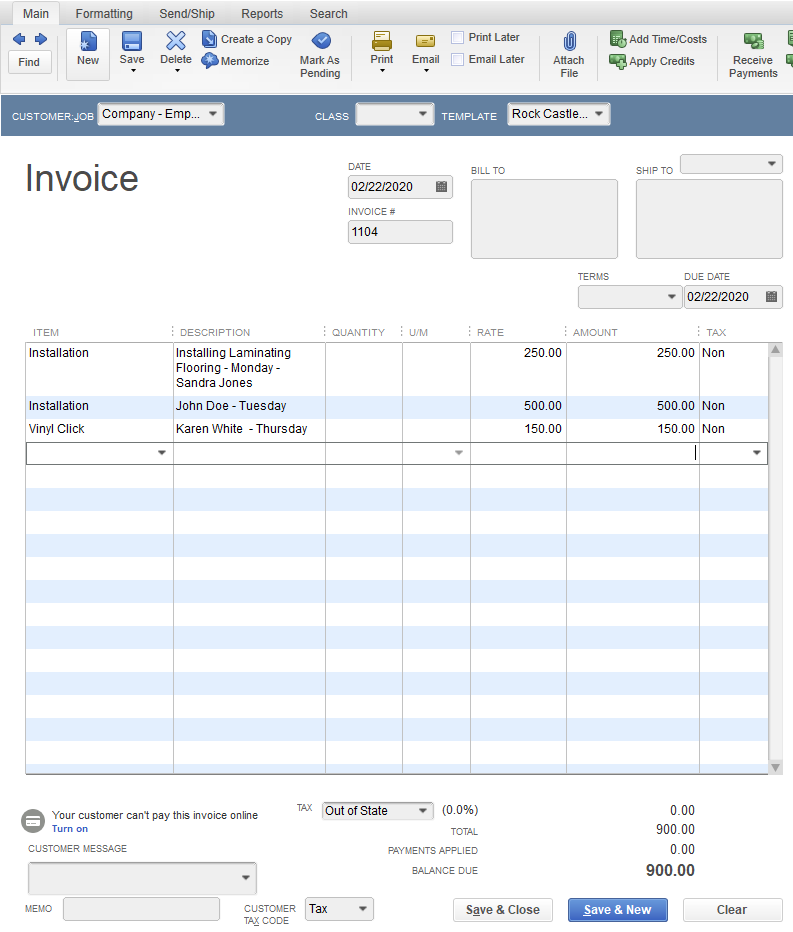The height and width of the screenshot is (932, 793).
Task: Click Create a Copy
Action: (x=247, y=39)
